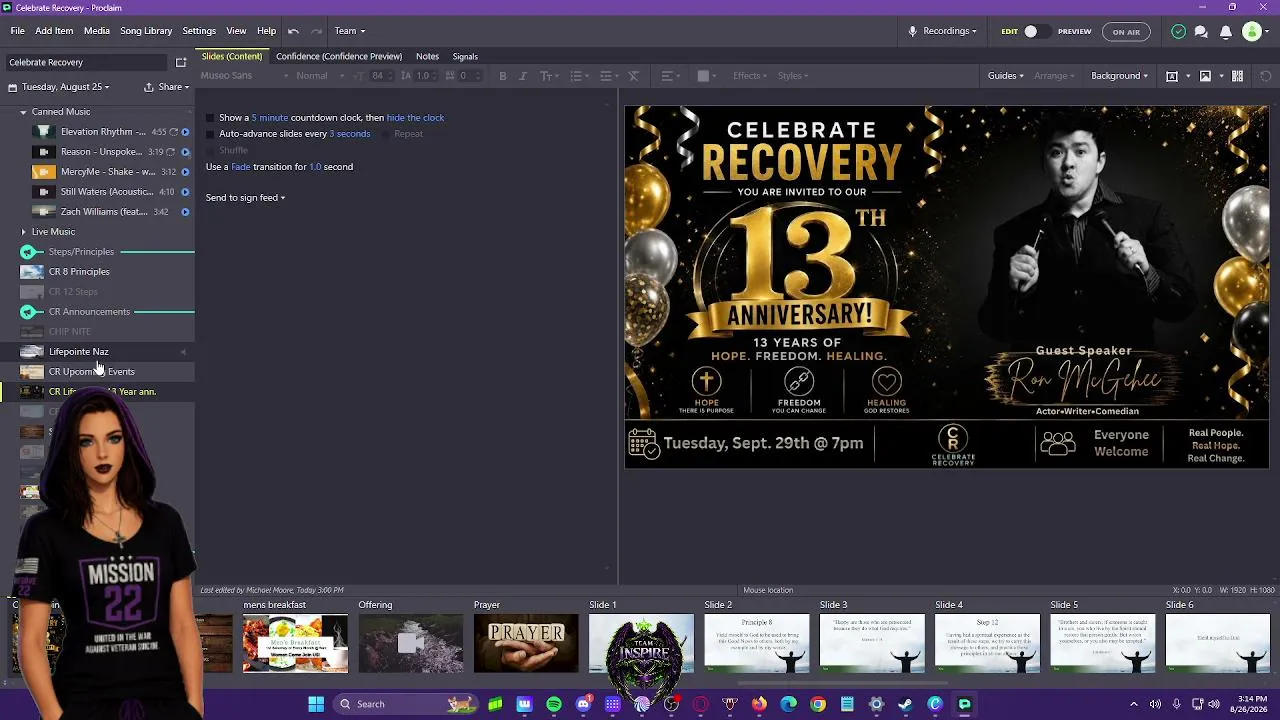
Task: Select the CR 8 Principles item
Action: pos(79,272)
